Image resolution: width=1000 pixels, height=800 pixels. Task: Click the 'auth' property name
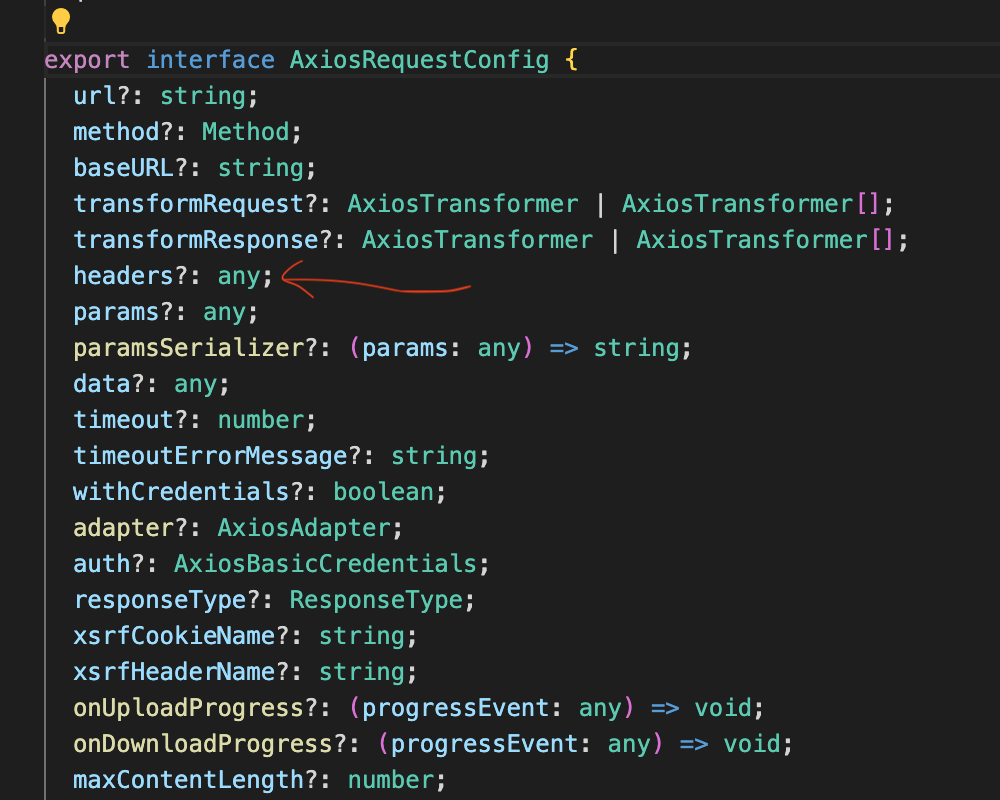102,564
